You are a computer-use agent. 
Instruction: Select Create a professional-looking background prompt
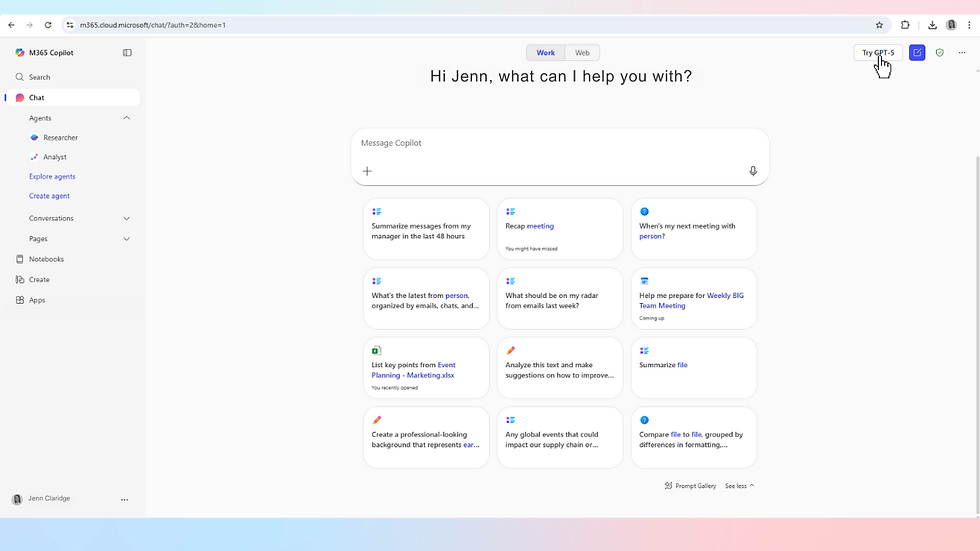[426, 437]
